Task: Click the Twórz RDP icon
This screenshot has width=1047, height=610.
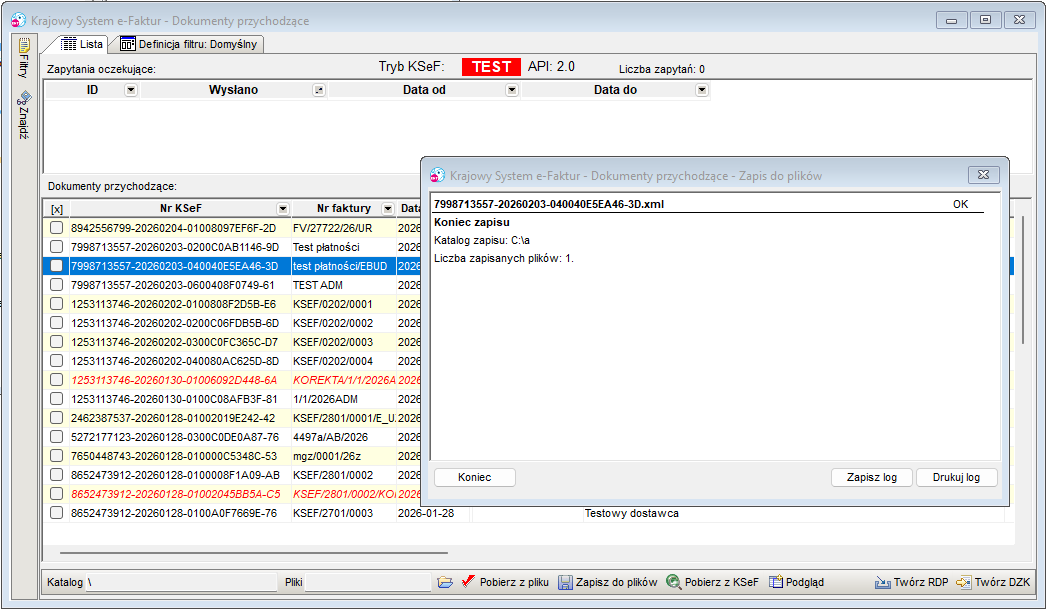Action: 883,582
